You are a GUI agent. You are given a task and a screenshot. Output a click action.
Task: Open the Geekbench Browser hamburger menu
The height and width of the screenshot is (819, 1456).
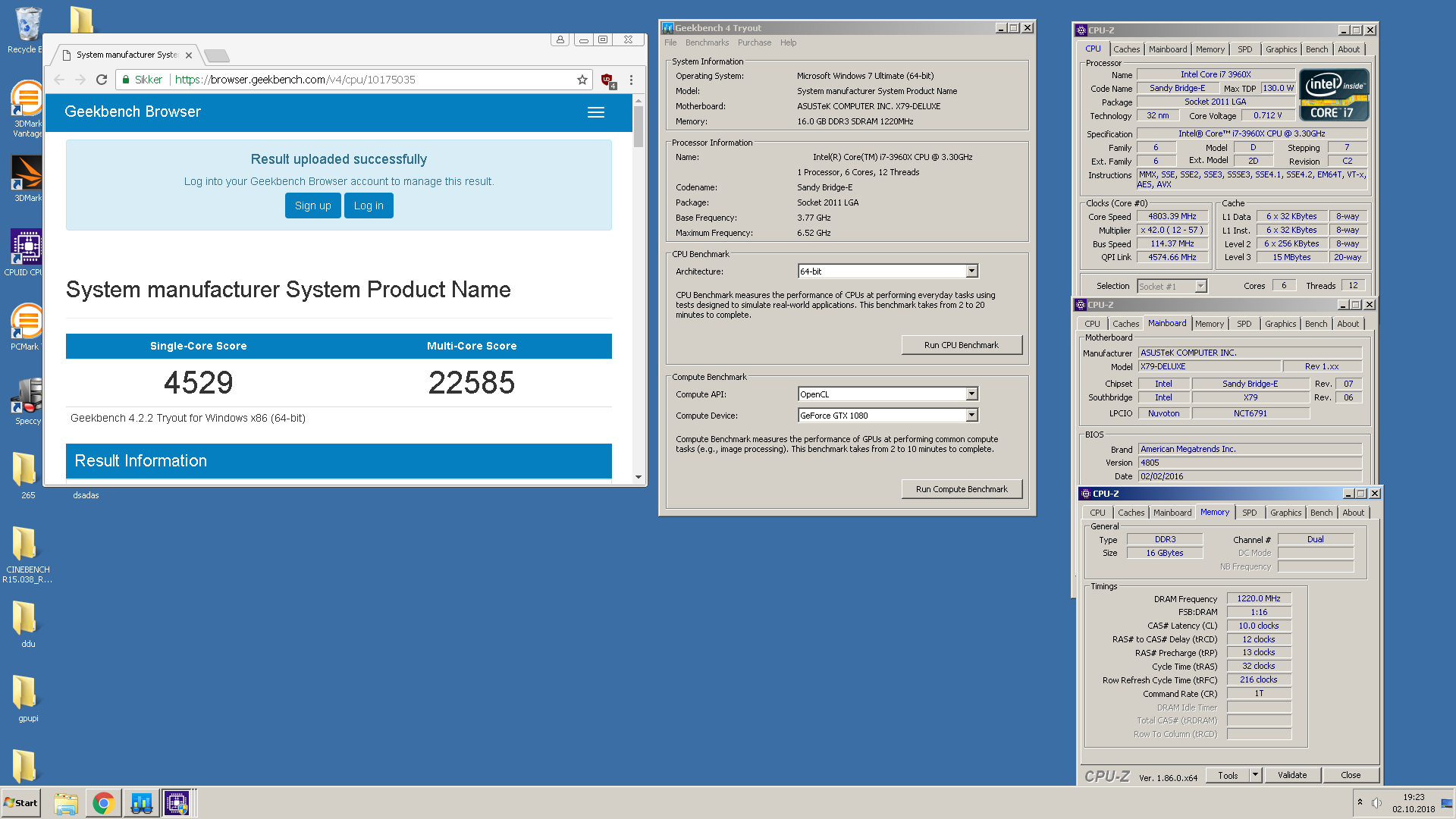pyautogui.click(x=596, y=112)
